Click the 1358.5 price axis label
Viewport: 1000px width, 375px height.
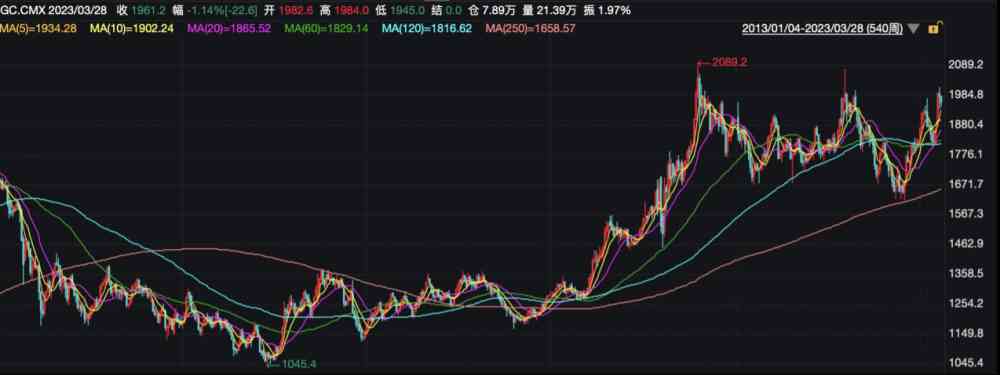tap(967, 274)
